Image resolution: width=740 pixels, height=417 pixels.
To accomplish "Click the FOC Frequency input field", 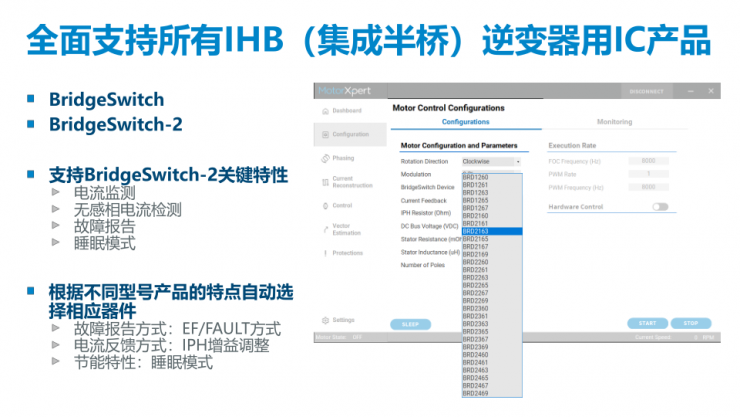I will point(648,161).
